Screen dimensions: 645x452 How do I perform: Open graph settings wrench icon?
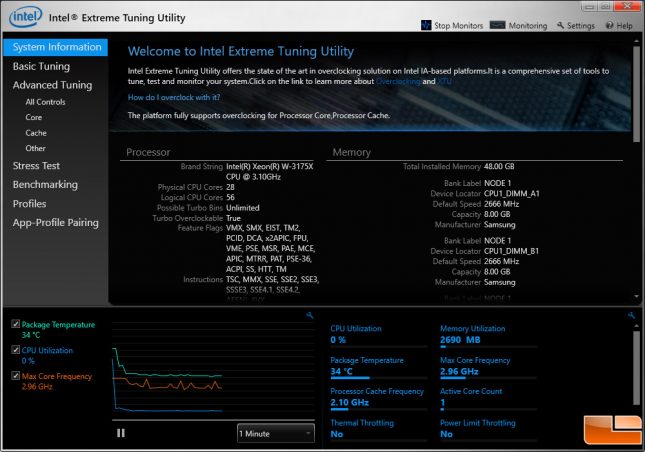pyautogui.click(x=310, y=315)
